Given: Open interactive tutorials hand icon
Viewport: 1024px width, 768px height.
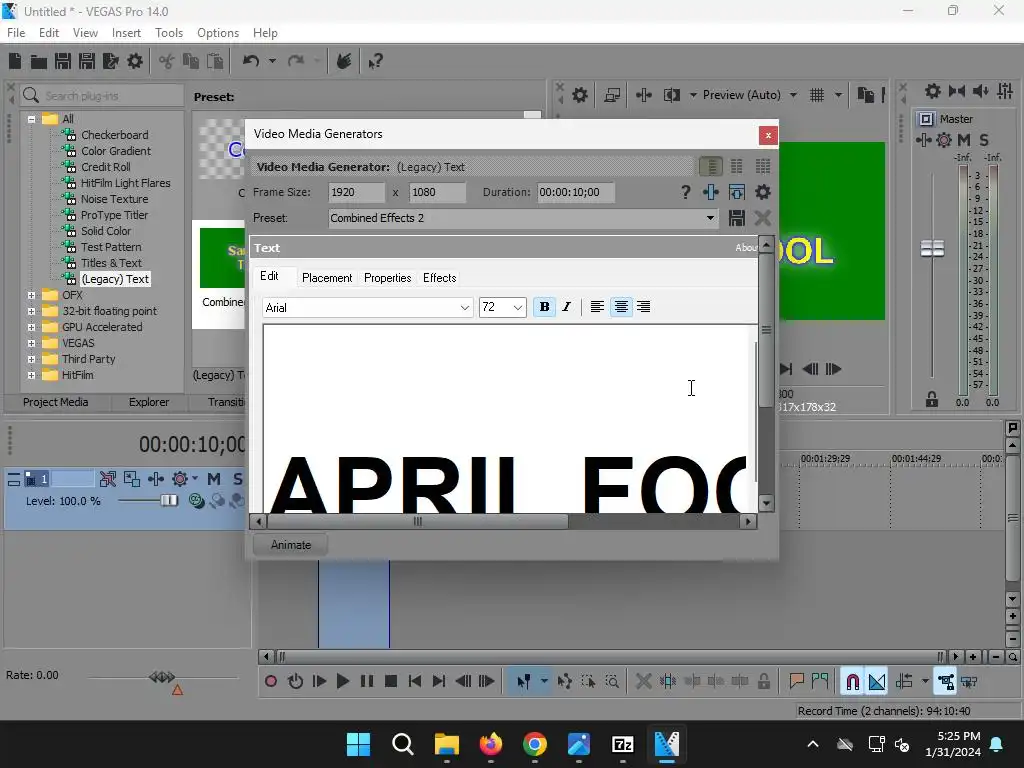Looking at the screenshot, I should 344,61.
